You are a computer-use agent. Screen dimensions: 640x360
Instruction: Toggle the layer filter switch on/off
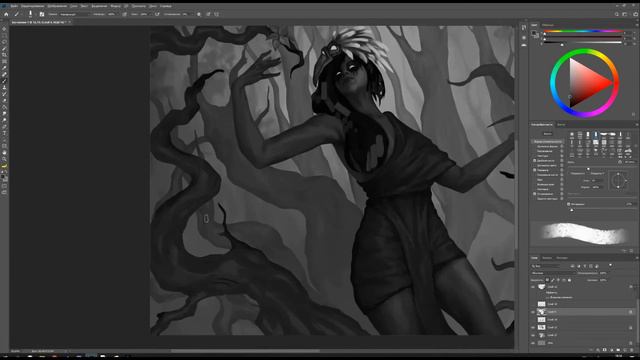(610, 265)
